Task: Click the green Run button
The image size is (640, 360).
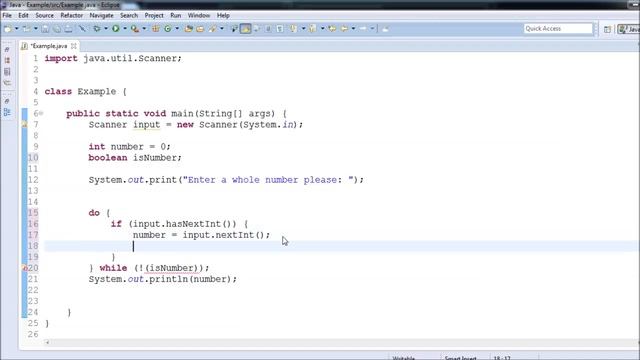Action: coord(116,29)
